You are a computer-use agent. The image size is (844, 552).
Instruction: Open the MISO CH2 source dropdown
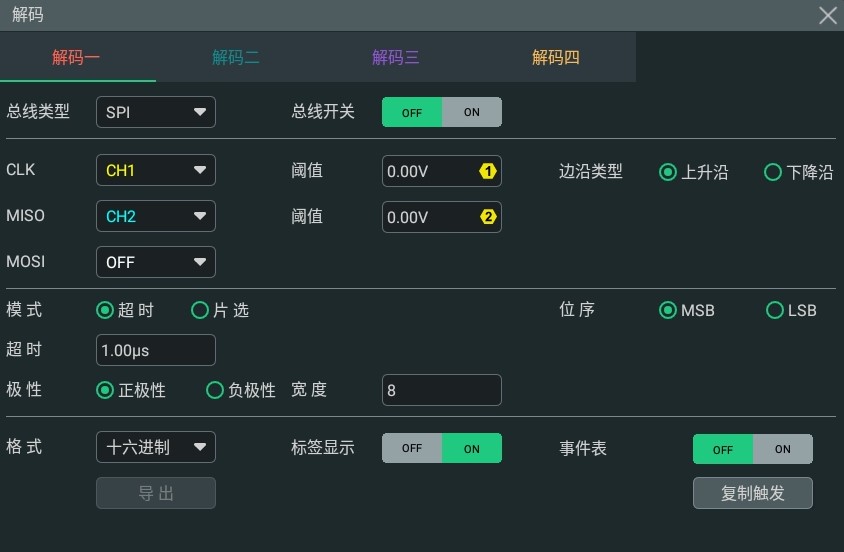[x=156, y=216]
